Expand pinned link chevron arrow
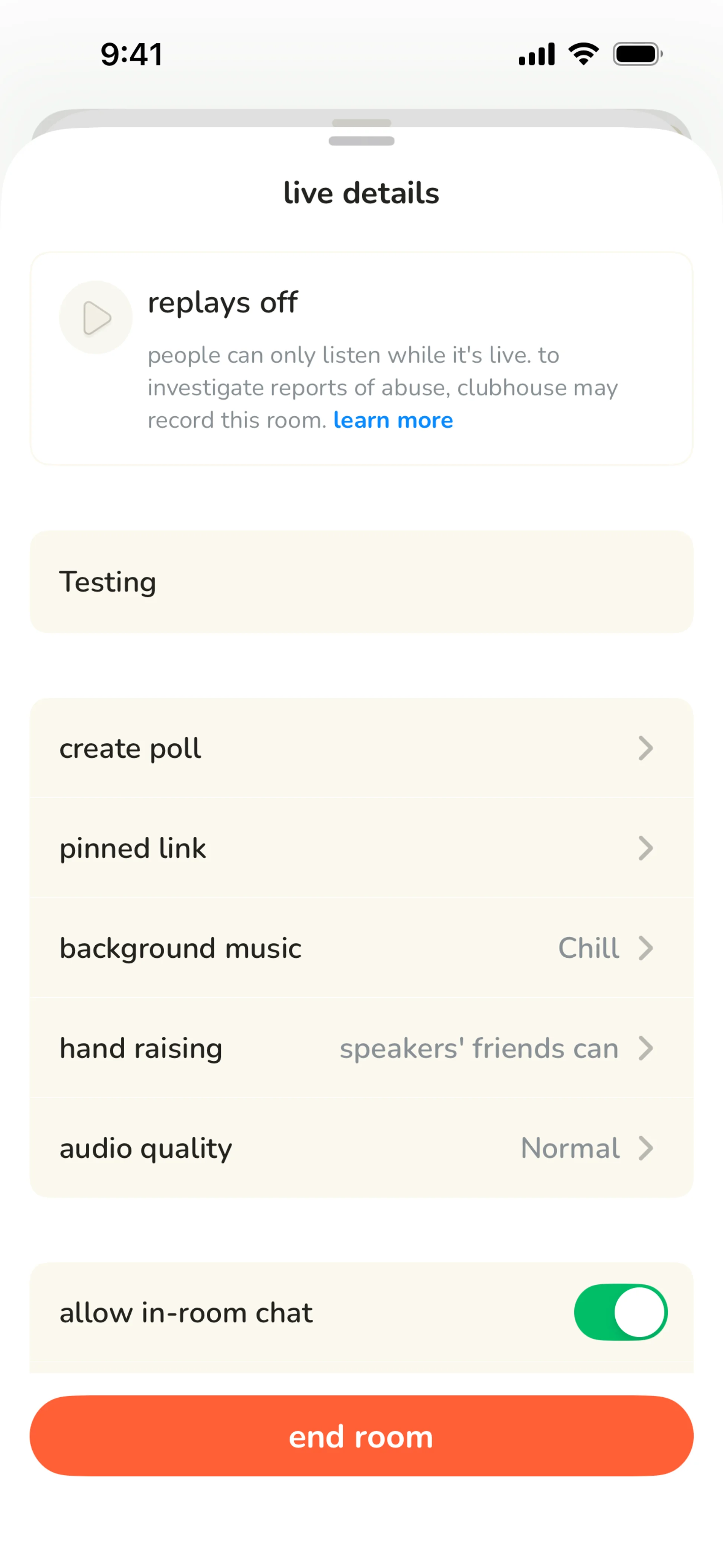723x1568 pixels. [645, 848]
